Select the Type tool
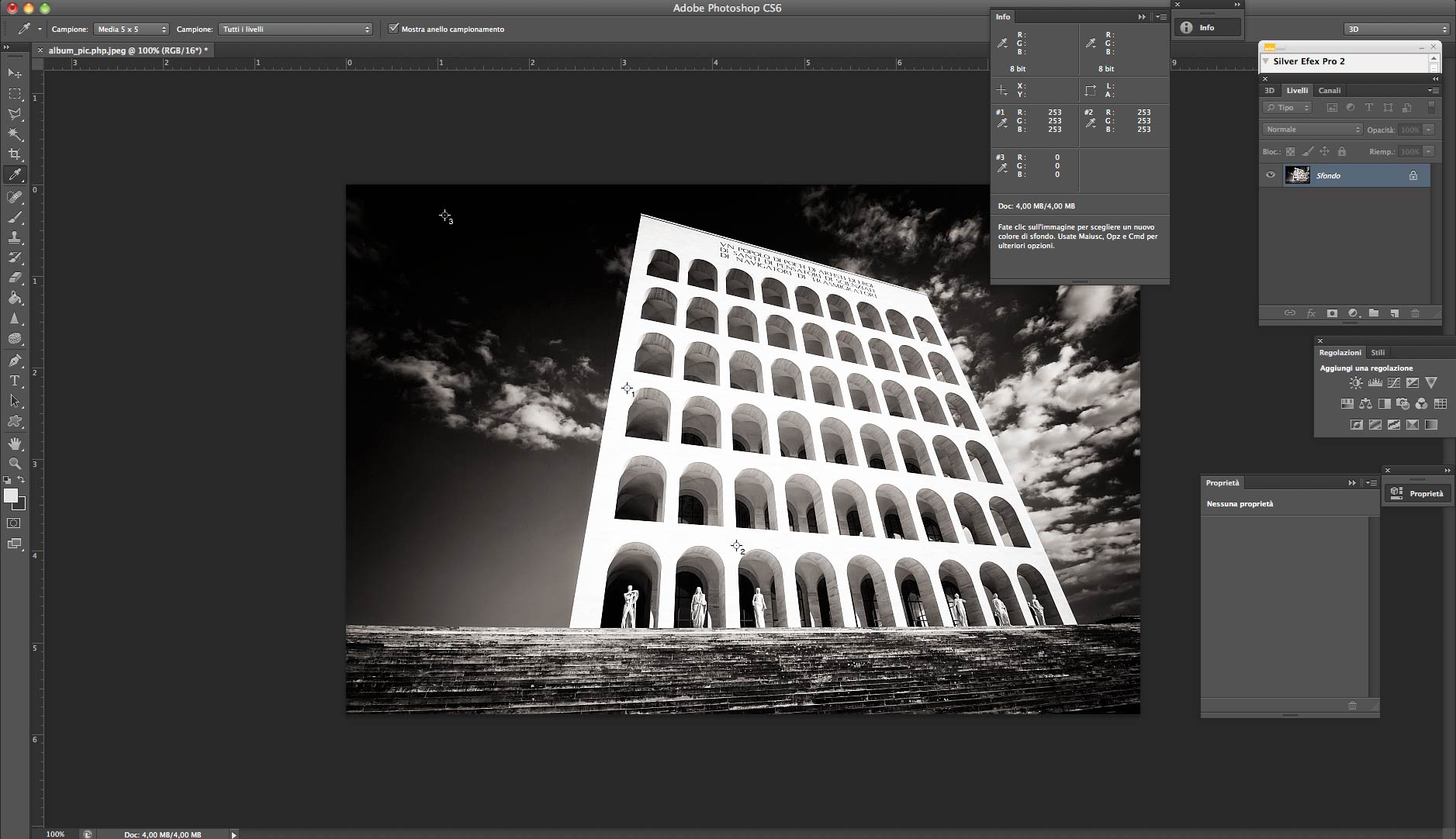1456x839 pixels. click(x=15, y=381)
